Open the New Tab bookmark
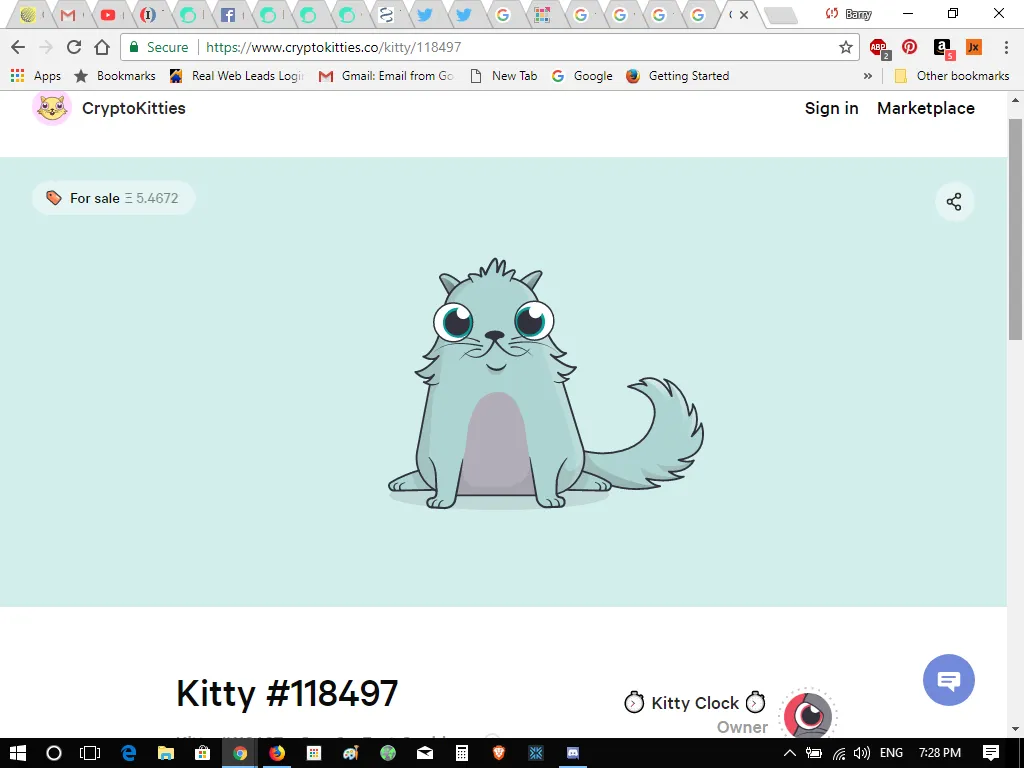The width and height of the screenshot is (1024, 768). [x=504, y=76]
